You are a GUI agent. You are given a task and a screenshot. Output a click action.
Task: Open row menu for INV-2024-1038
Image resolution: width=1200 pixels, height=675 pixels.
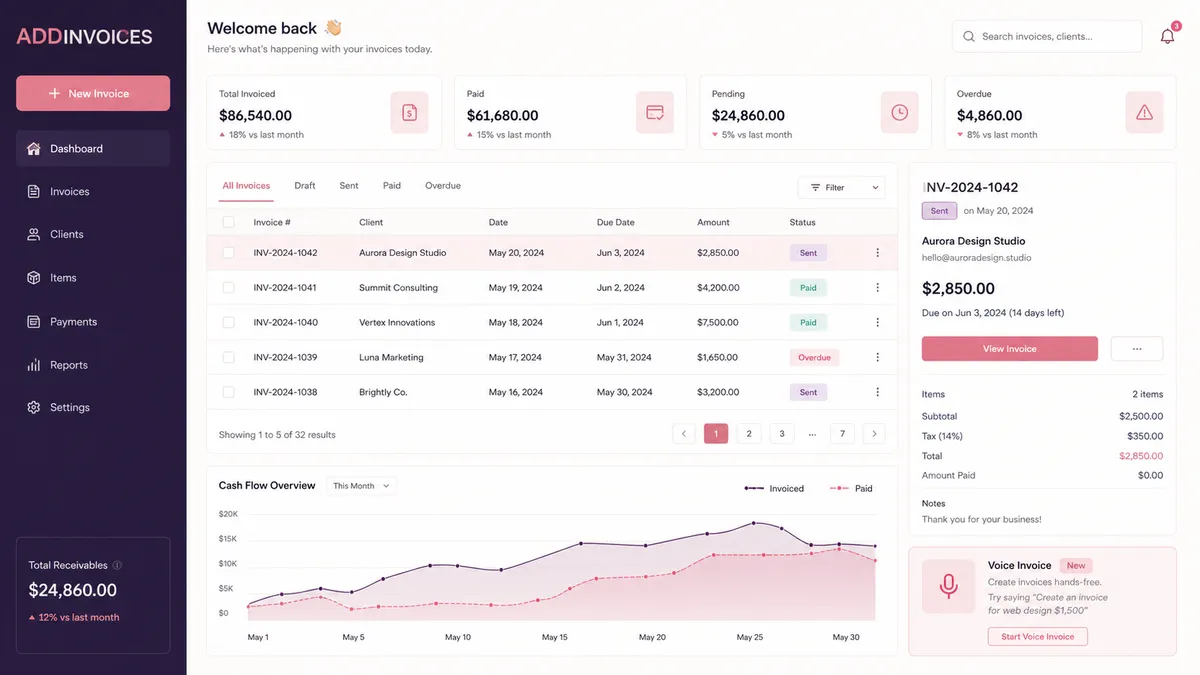878,392
